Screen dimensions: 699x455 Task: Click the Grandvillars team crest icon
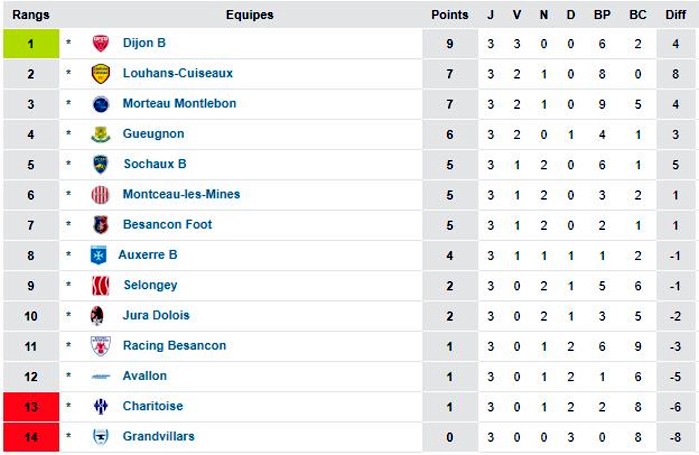pyautogui.click(x=101, y=437)
